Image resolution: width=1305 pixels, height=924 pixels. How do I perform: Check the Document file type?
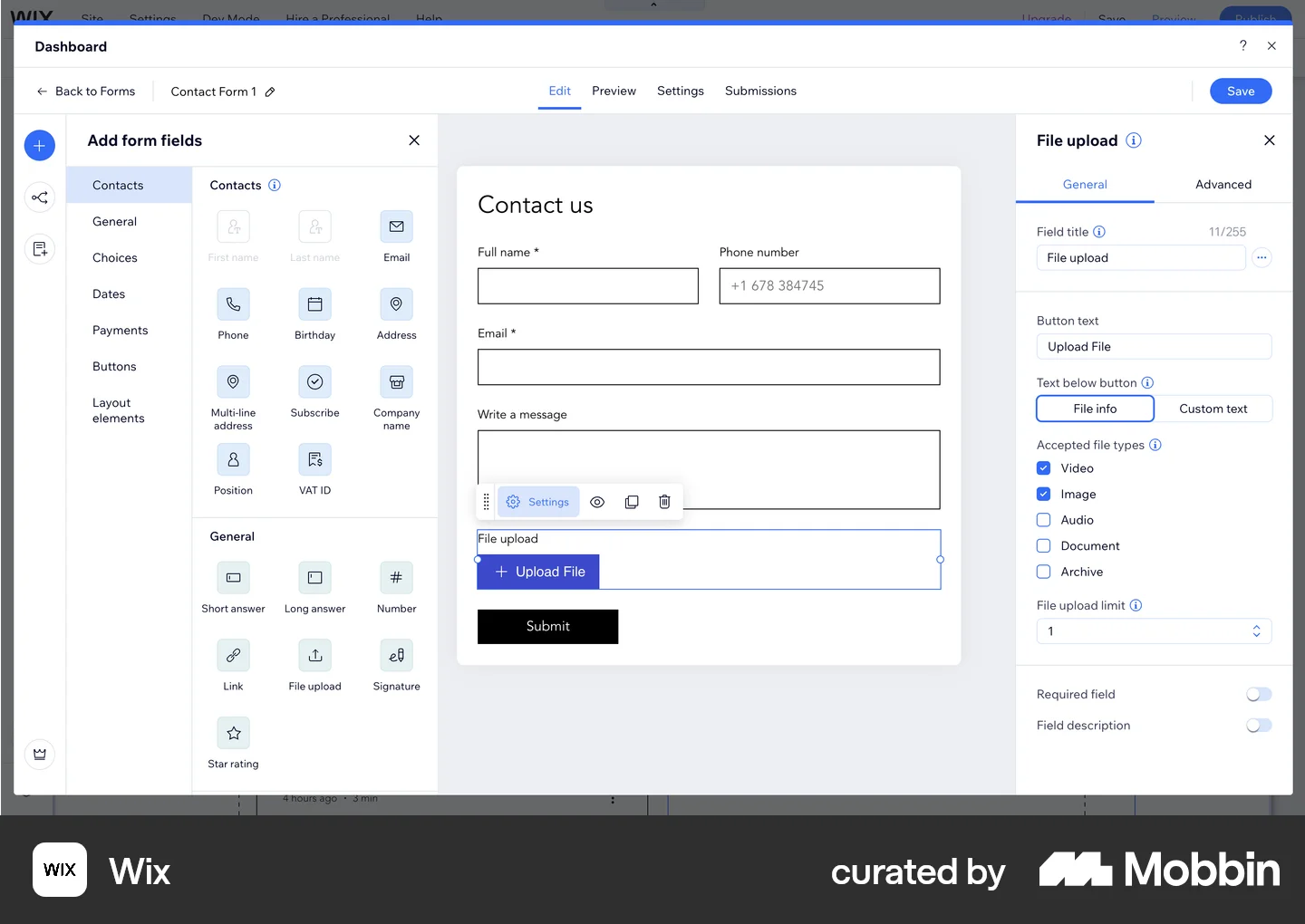point(1043,546)
